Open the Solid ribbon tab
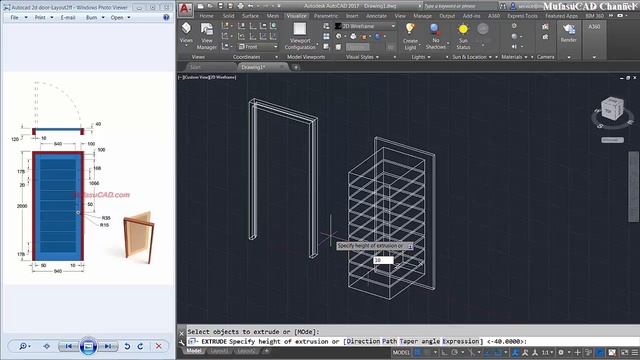The image size is (640, 360). click(228, 16)
